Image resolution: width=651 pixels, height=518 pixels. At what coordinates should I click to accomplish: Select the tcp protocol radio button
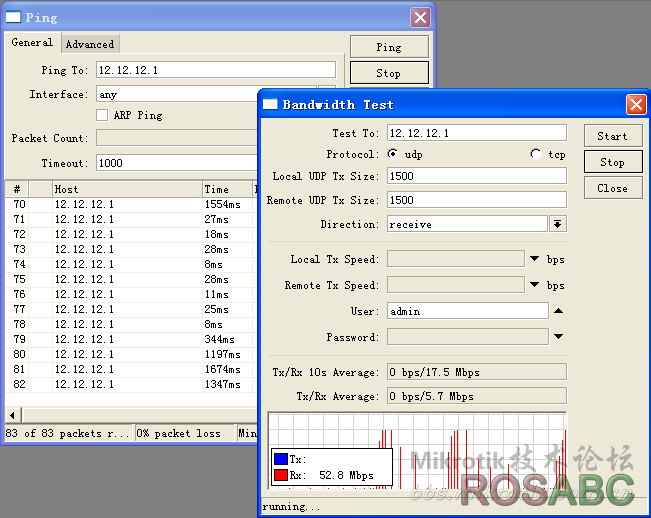pos(536,154)
